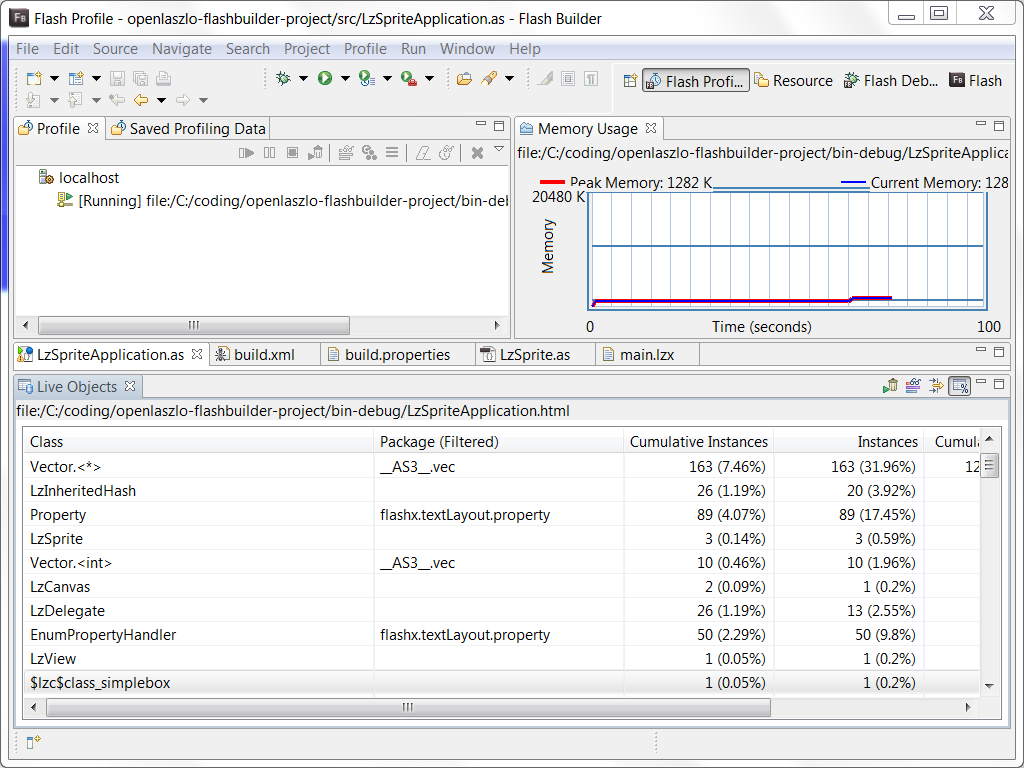
Task: Click the Debug (bug) toolbar icon
Action: point(283,79)
